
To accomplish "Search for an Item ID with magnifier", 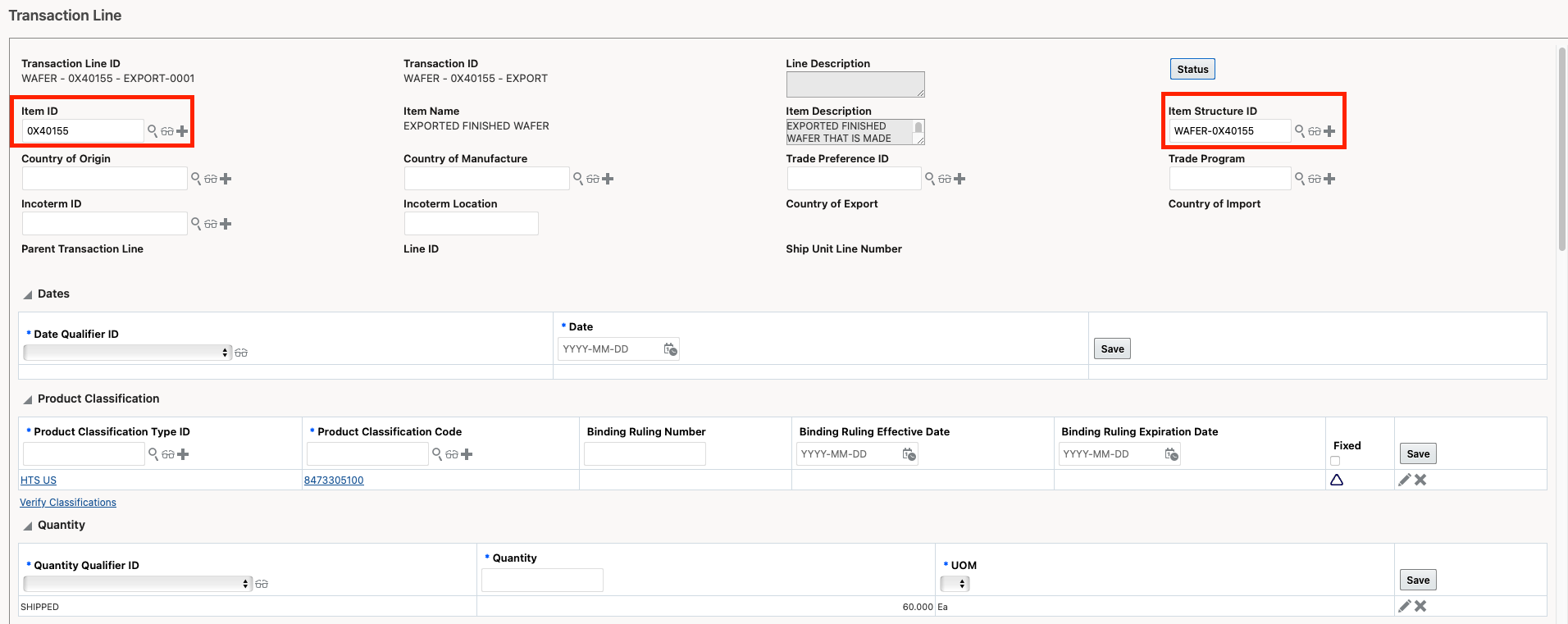I will pos(153,130).
